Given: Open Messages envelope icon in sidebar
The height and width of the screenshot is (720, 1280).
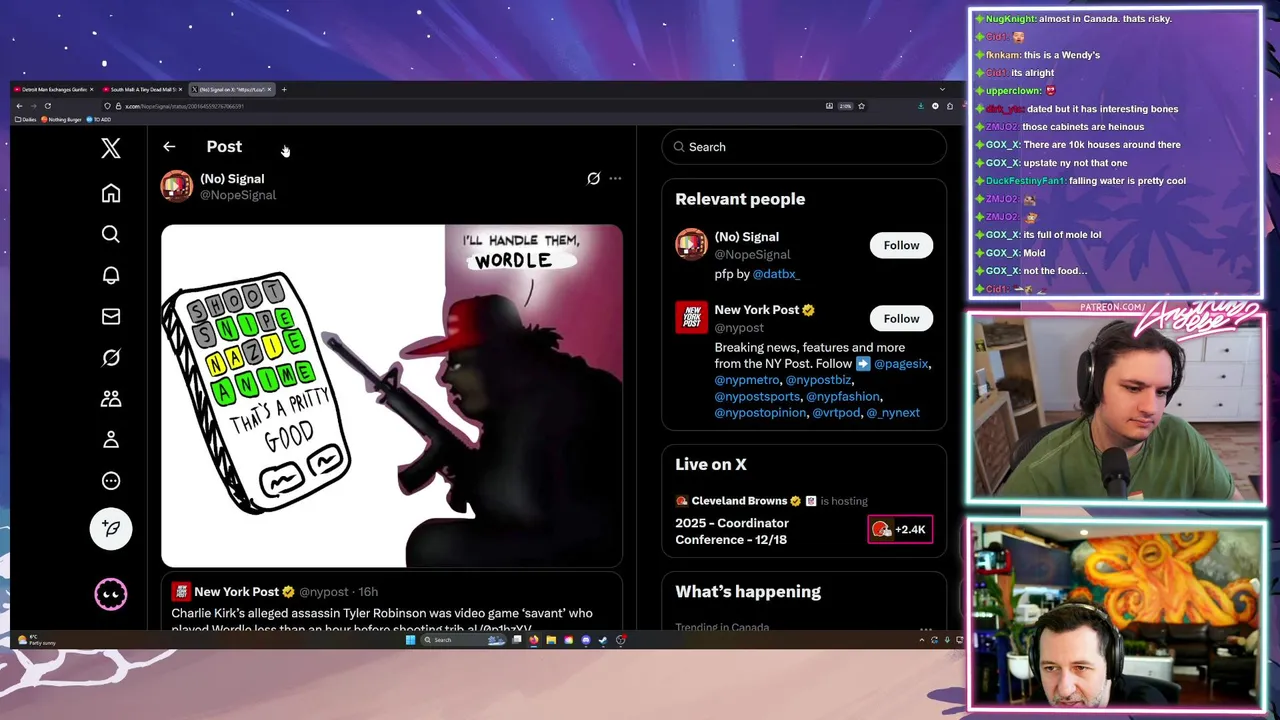Looking at the screenshot, I should coord(111,316).
